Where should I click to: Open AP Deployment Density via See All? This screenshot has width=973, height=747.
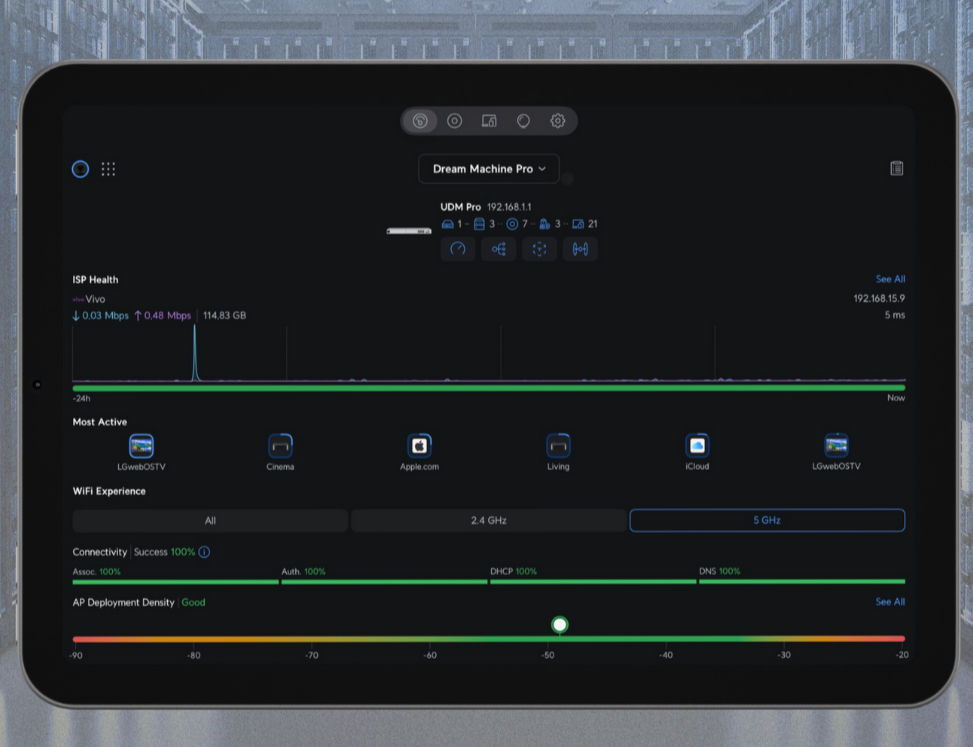click(x=888, y=602)
